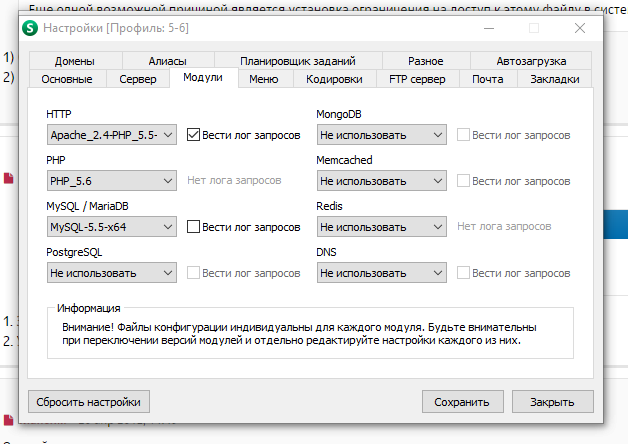Expand the Memcached dropdown list
The height and width of the screenshot is (444, 628).
coord(382,181)
